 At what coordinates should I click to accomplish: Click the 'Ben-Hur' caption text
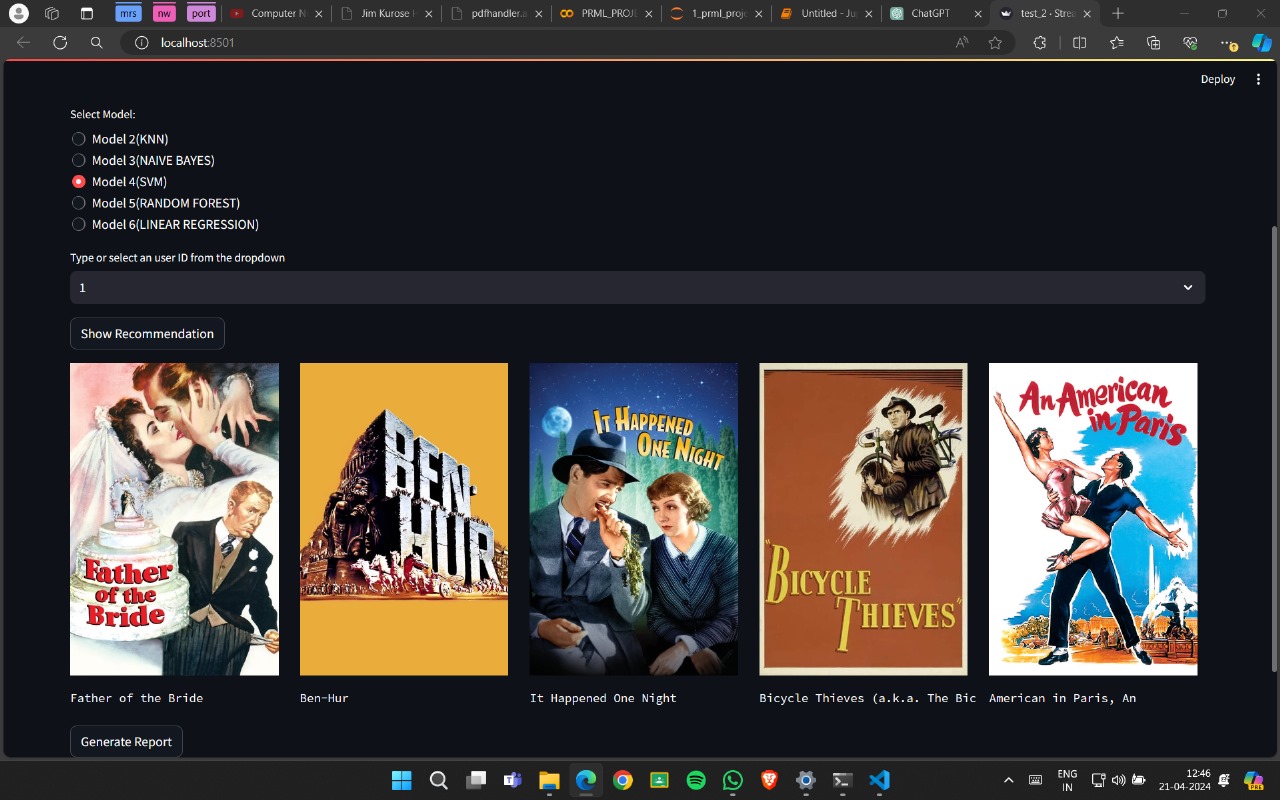click(324, 698)
